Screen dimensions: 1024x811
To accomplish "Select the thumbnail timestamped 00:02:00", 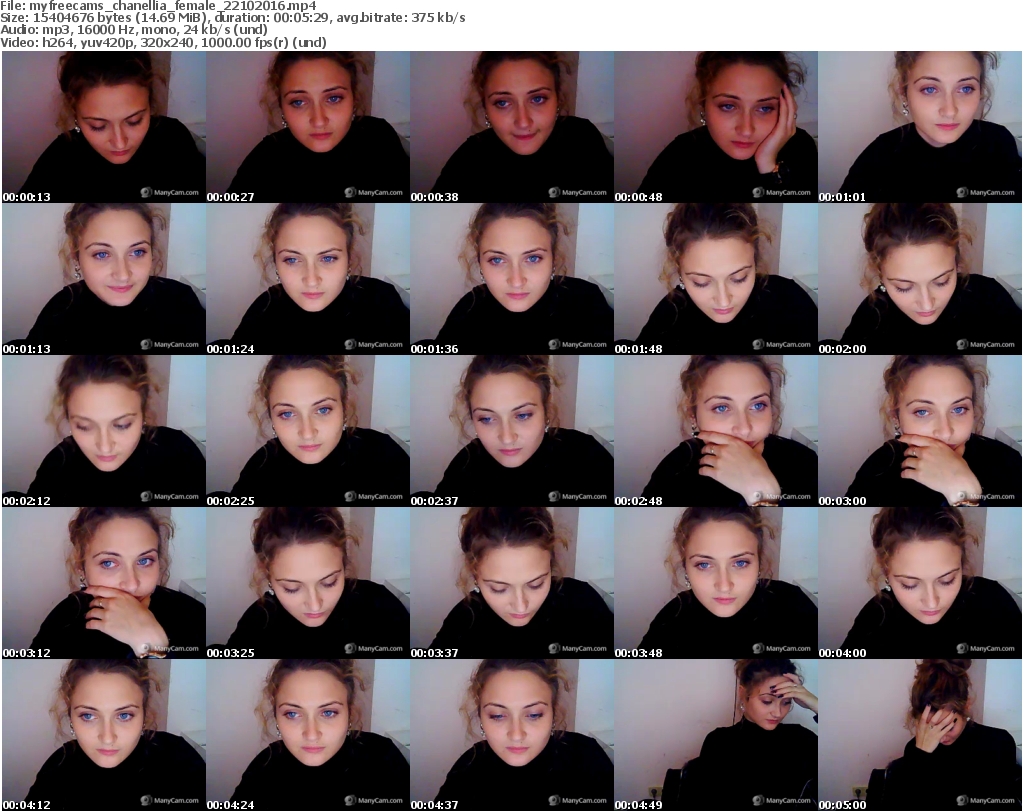I will [x=920, y=279].
